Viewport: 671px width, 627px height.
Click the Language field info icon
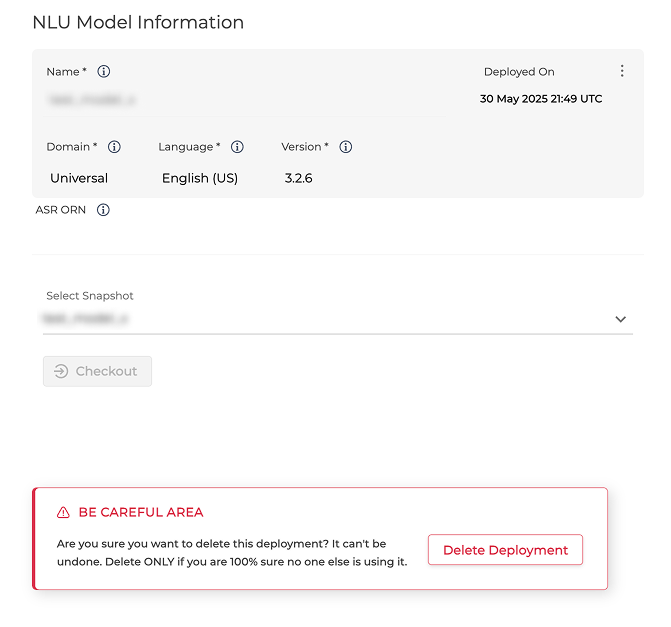pyautogui.click(x=237, y=147)
